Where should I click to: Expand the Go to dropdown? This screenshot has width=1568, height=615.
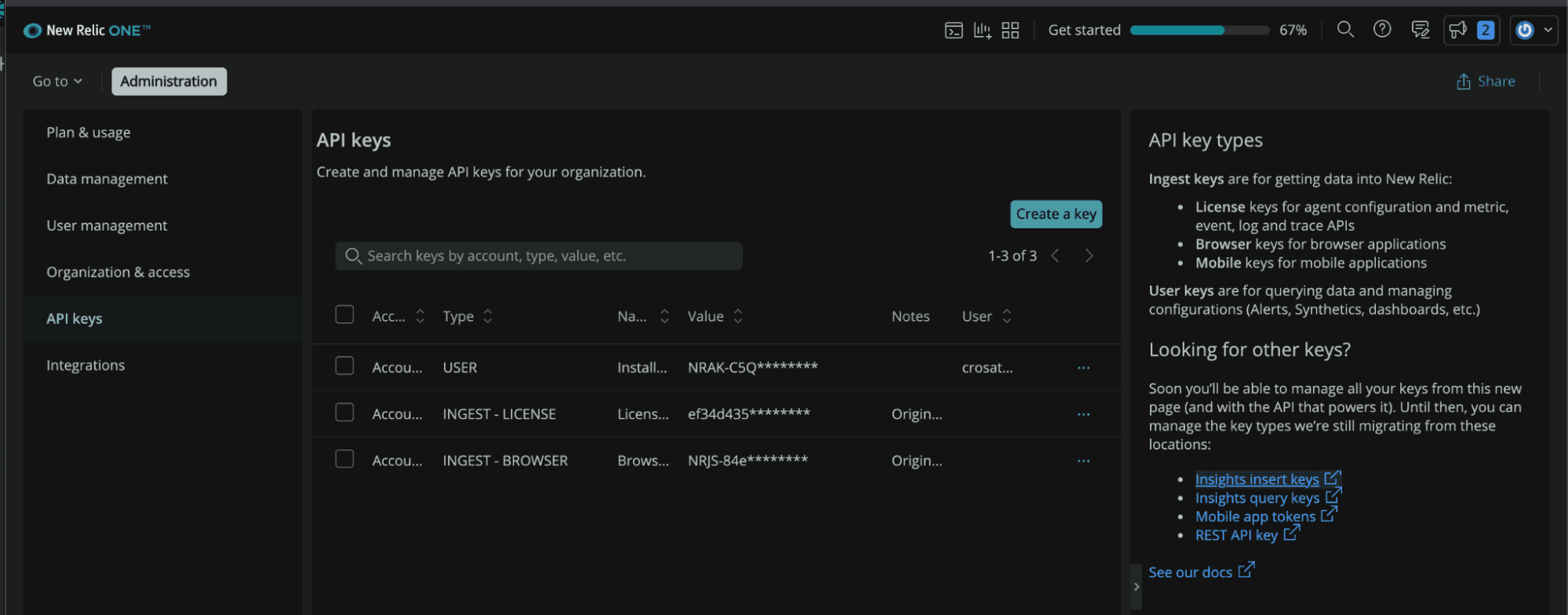click(57, 82)
